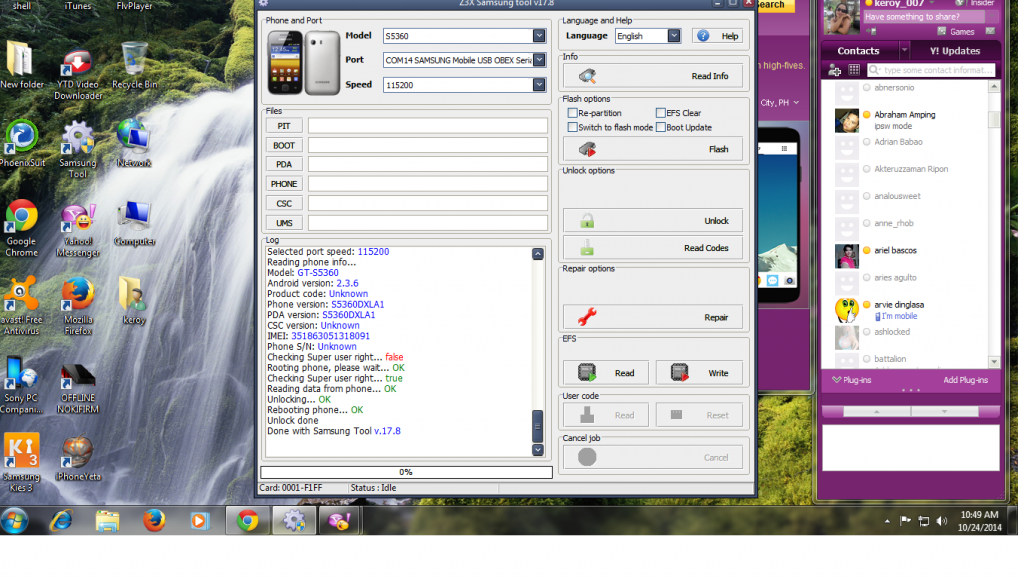Click the PDA file select button
The width and height of the screenshot is (1024, 578).
pos(284,164)
